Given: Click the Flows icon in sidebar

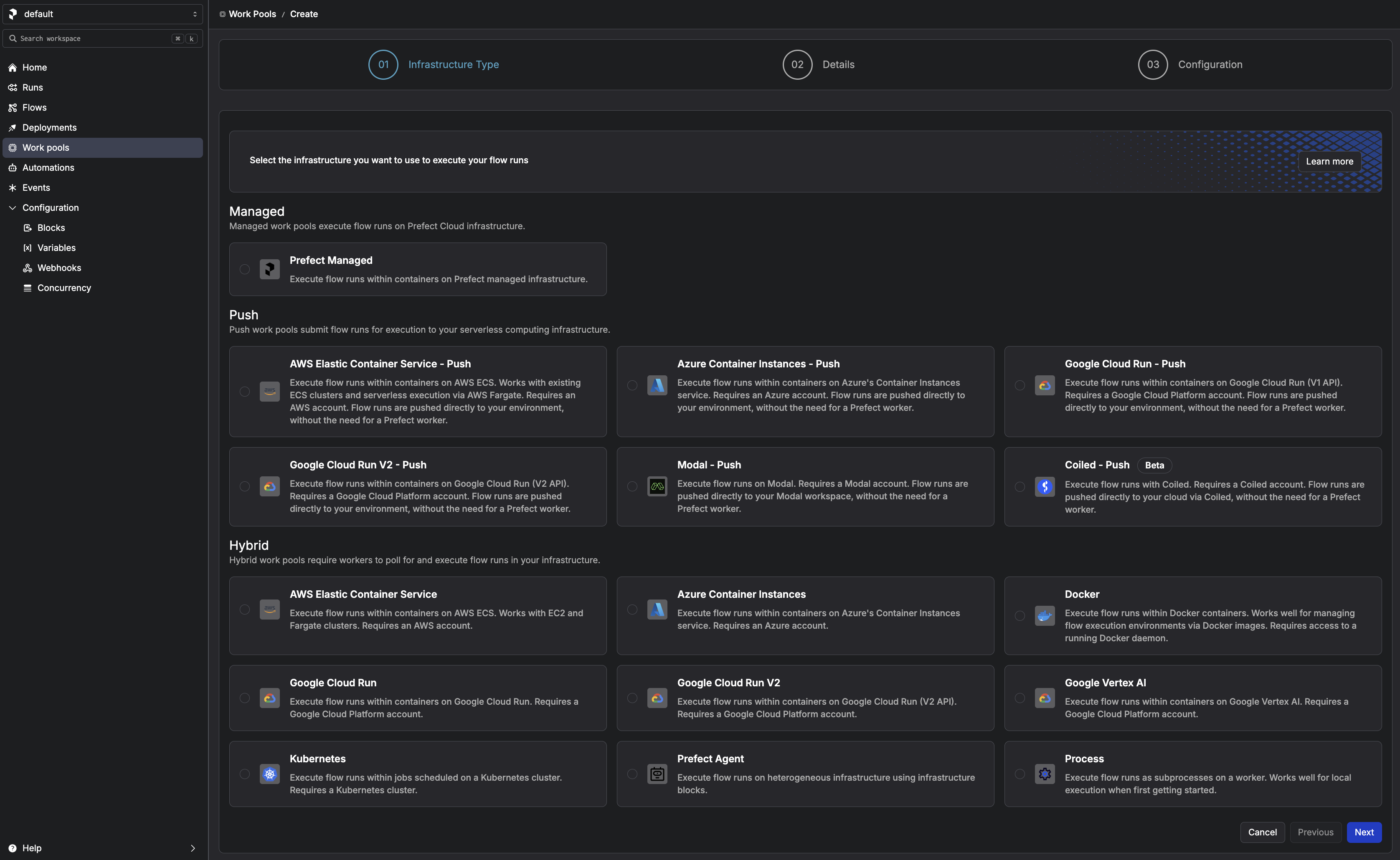Looking at the screenshot, I should point(13,108).
